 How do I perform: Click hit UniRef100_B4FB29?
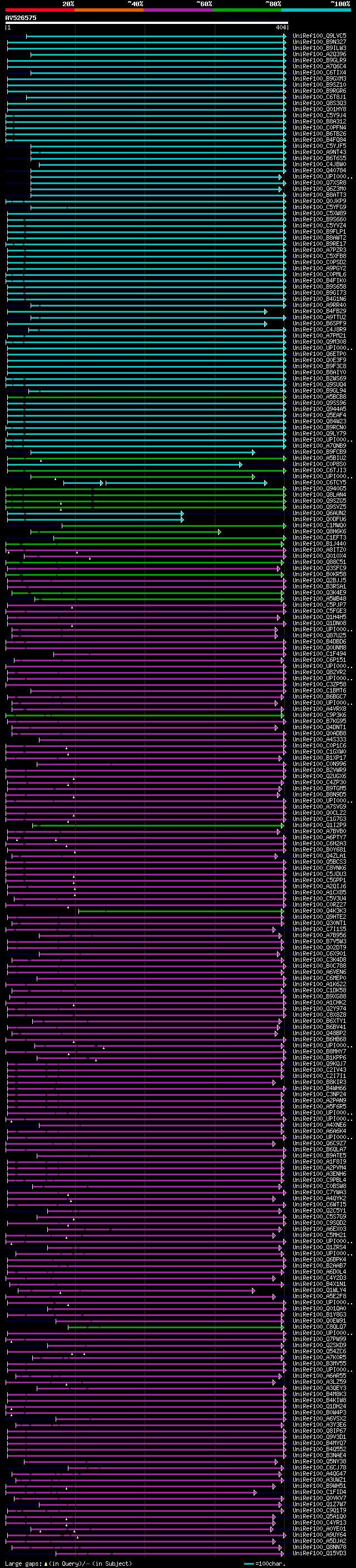(x=319, y=311)
